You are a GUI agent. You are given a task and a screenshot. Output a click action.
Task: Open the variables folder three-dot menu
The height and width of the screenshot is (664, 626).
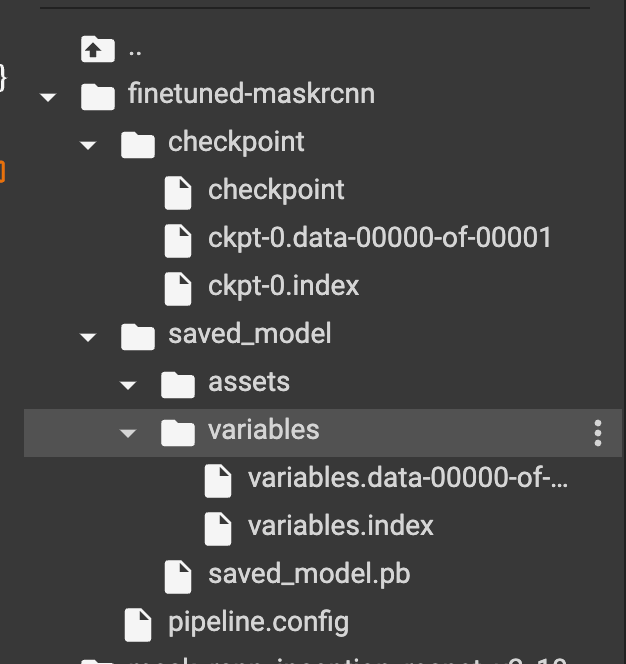(x=598, y=433)
